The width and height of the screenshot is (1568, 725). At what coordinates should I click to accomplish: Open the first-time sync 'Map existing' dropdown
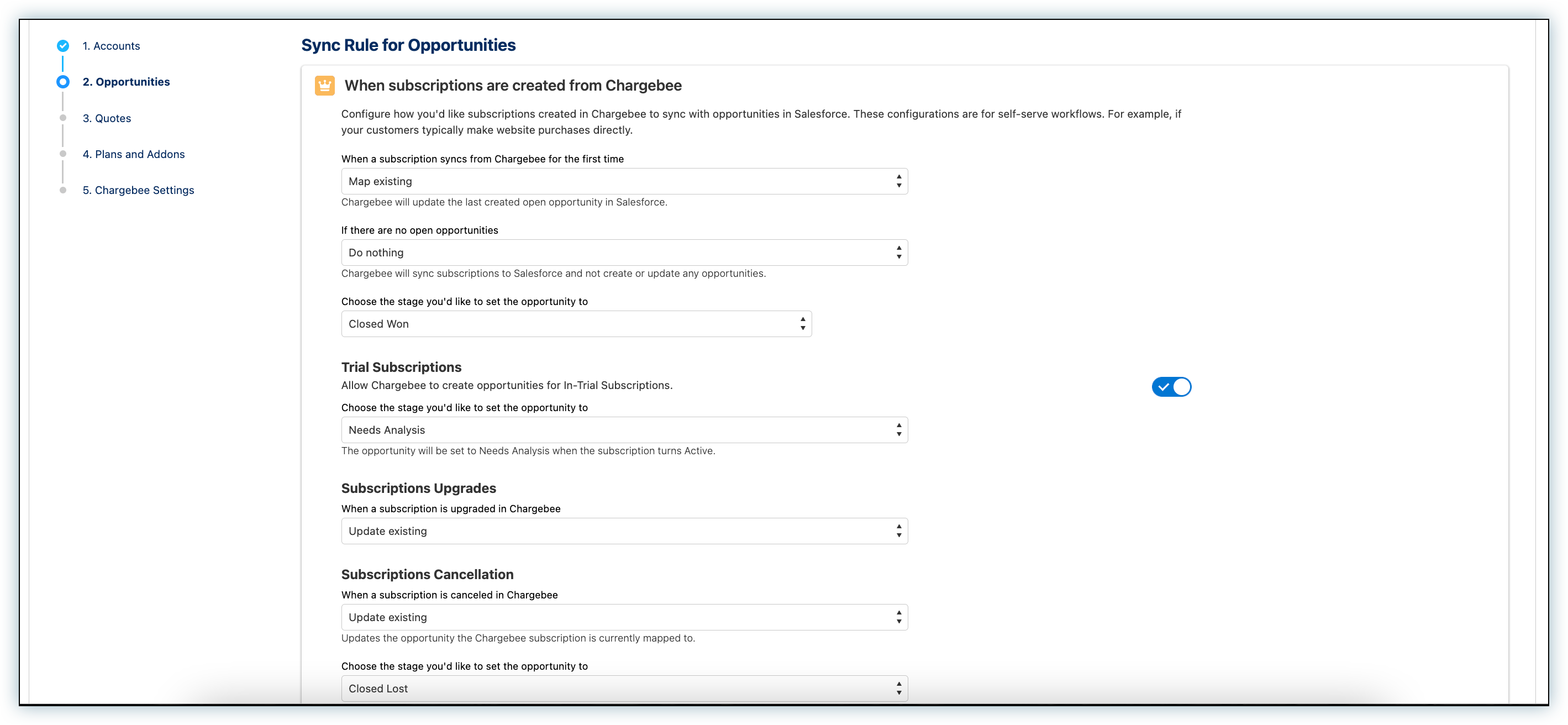coord(624,181)
